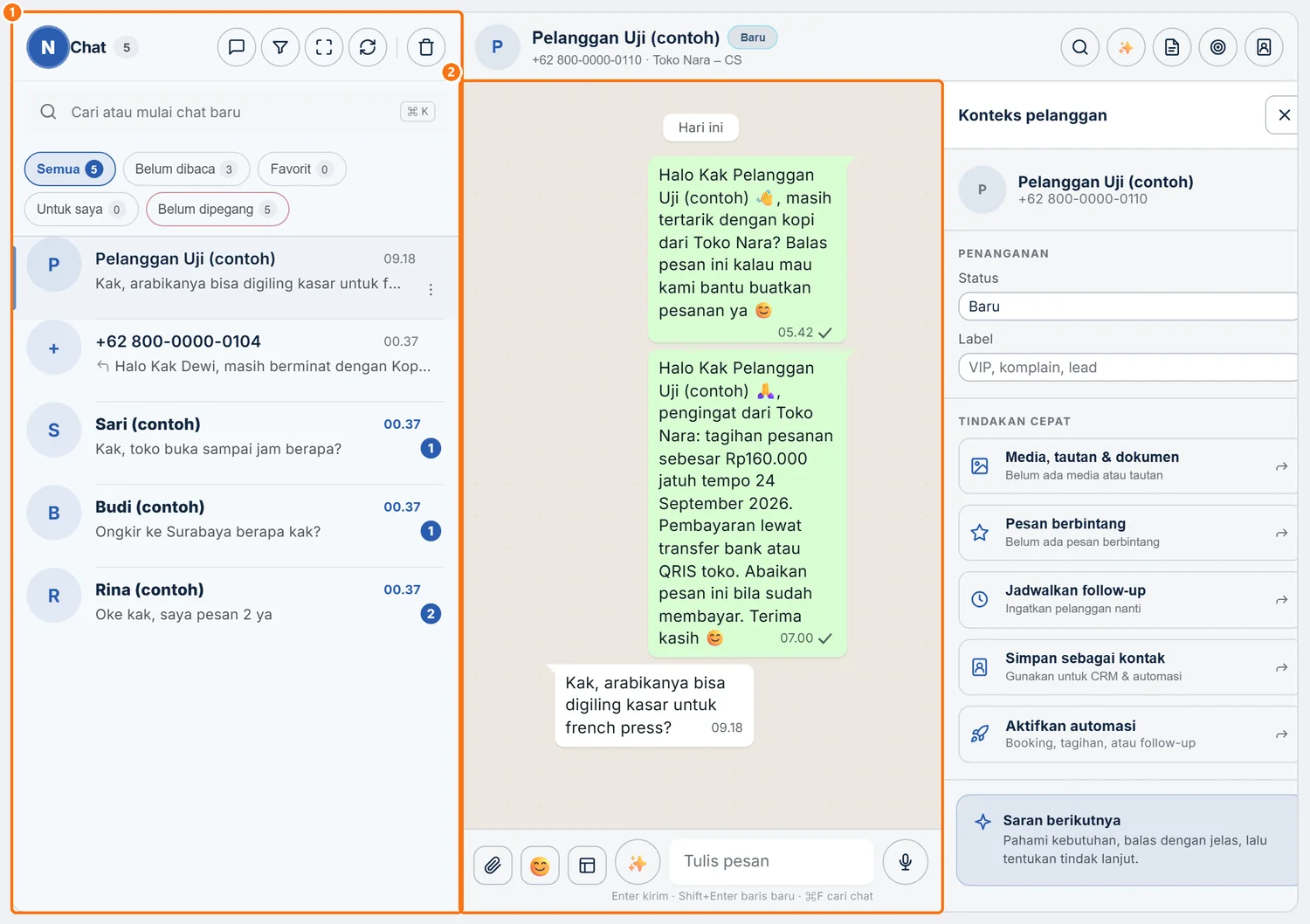The width and height of the screenshot is (1310, 924).
Task: Open Media, tautan & dokumen quick action
Action: point(1127,466)
